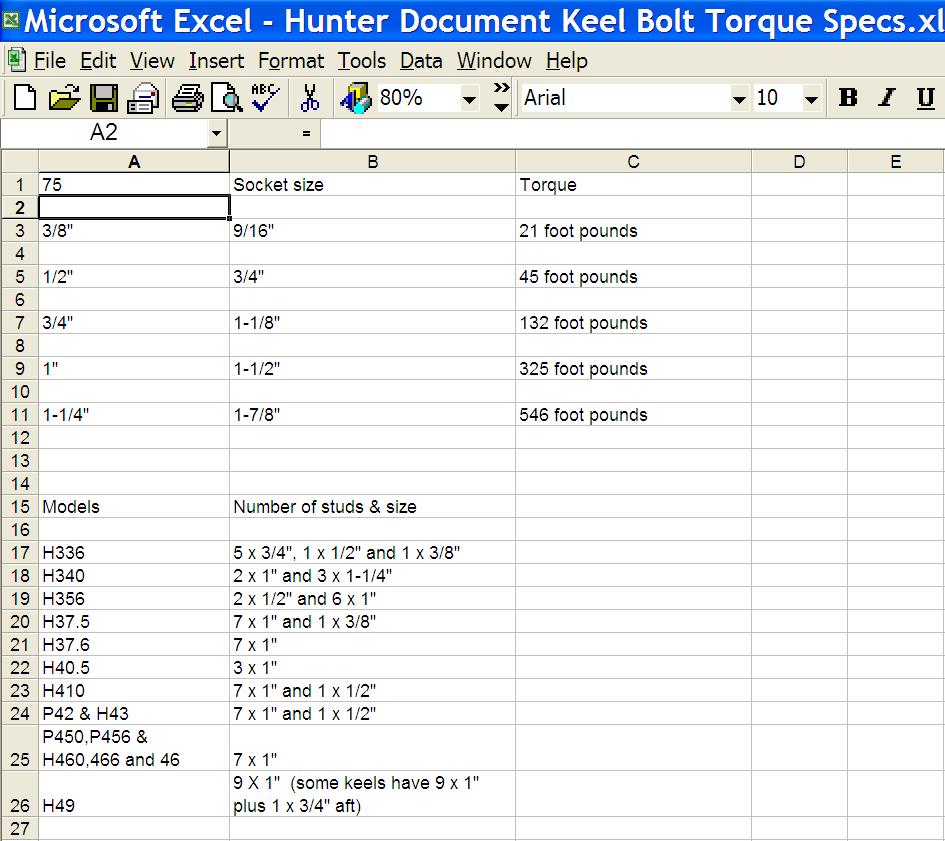Click the Edit Formula equals button

coord(306,133)
